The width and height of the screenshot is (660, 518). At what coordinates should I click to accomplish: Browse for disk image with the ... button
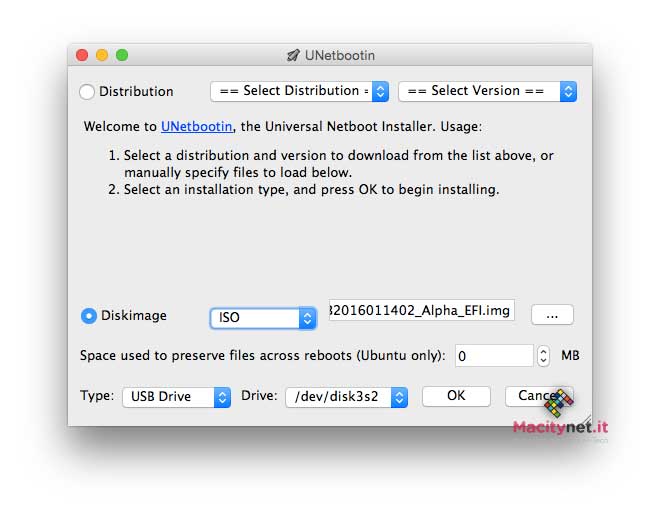(552, 315)
